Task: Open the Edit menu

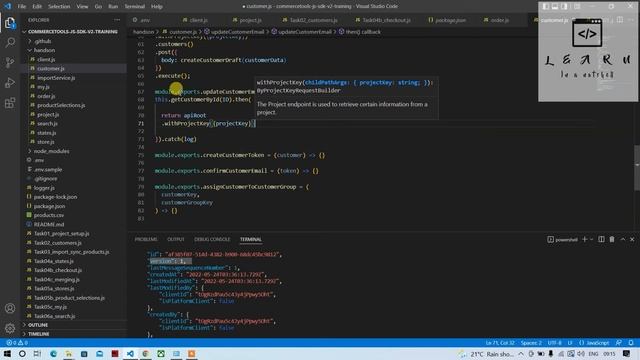Action: point(37,7)
